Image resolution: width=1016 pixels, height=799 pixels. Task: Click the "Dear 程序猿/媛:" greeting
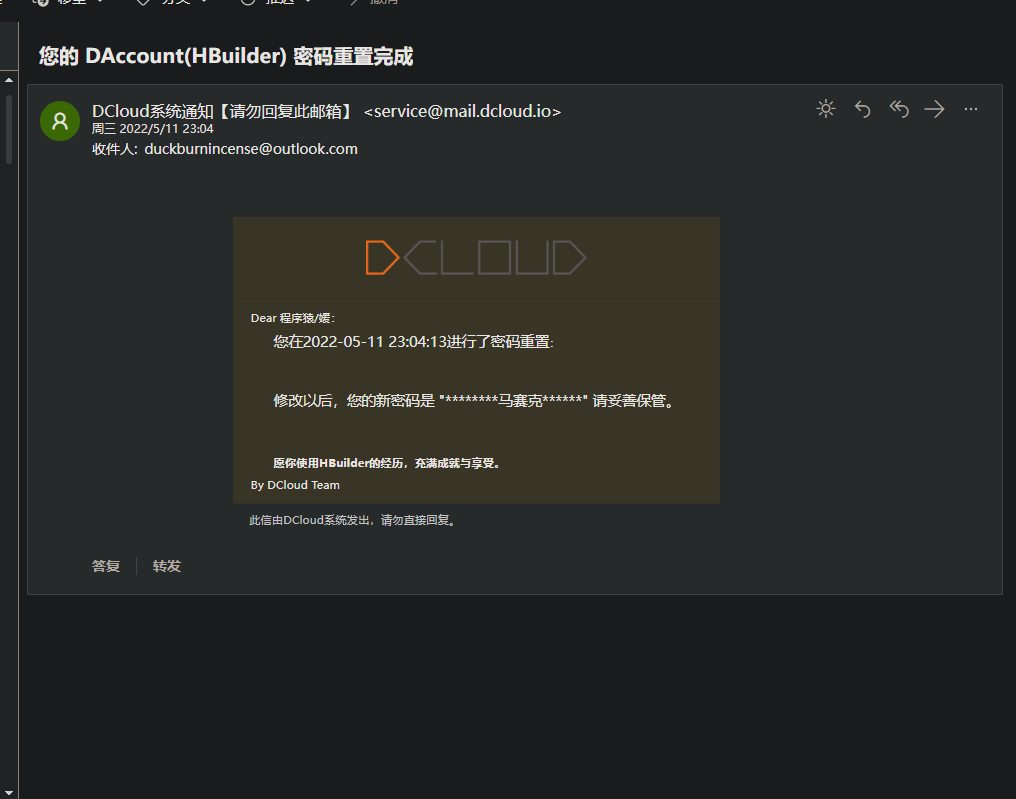click(293, 318)
